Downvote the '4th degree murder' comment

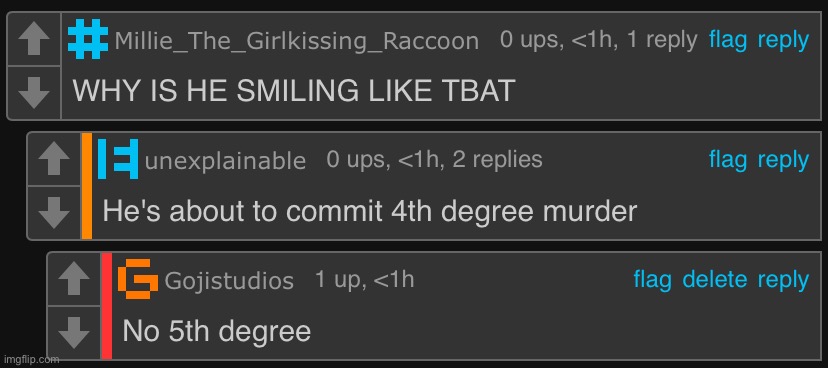[54, 213]
